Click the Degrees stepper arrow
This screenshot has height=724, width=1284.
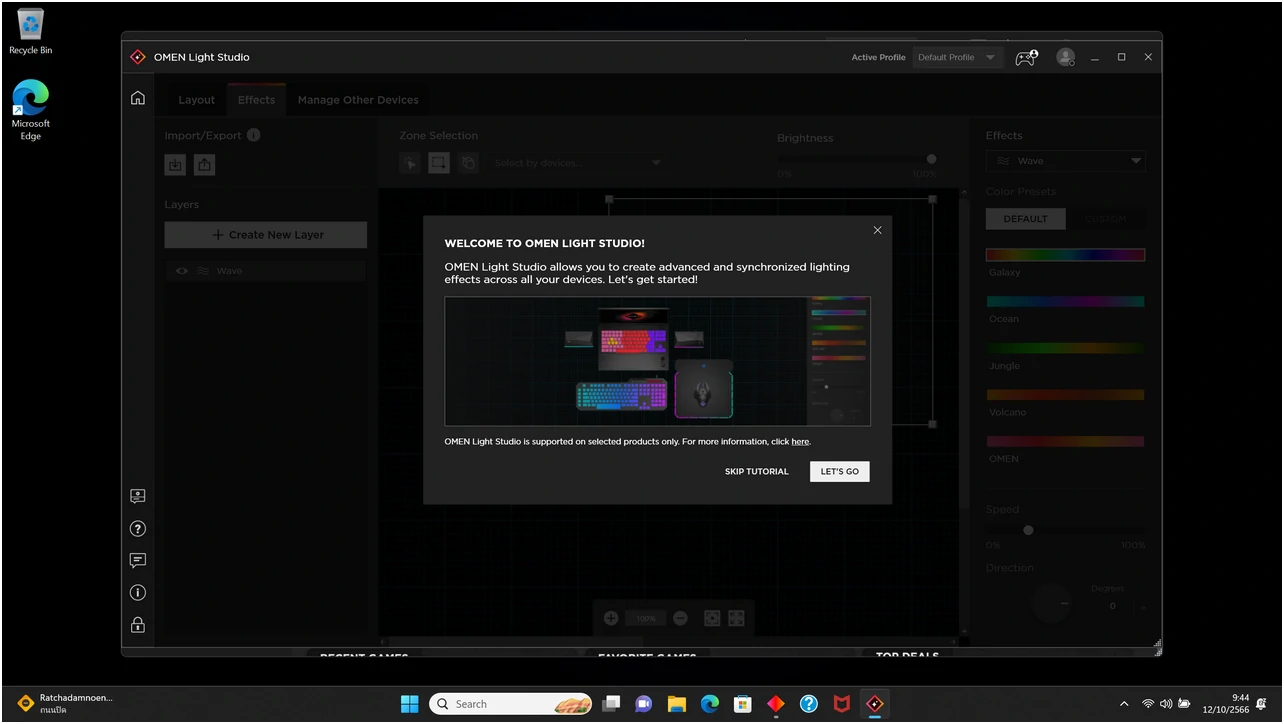[1143, 606]
